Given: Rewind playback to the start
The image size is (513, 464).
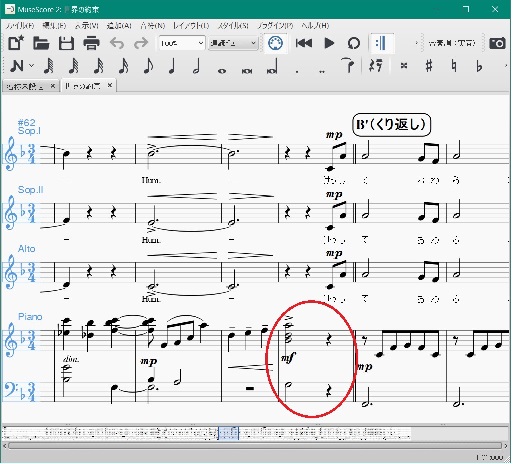Looking at the screenshot, I should click(x=304, y=43).
